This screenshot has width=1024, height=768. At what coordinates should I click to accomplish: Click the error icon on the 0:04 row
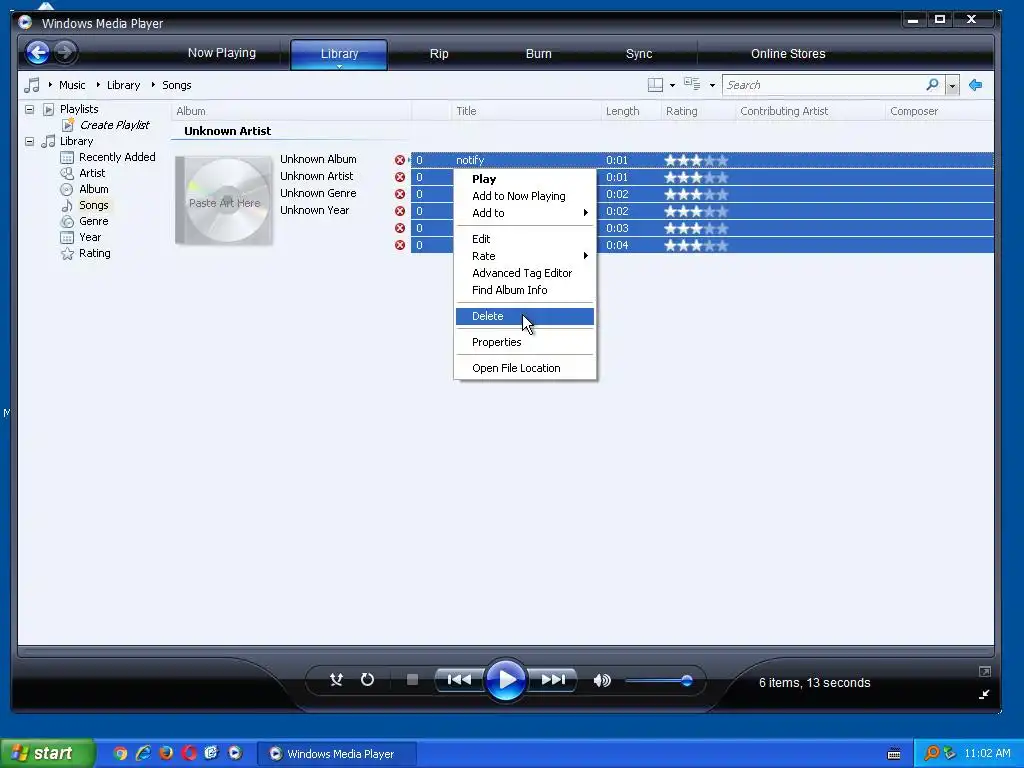(400, 245)
